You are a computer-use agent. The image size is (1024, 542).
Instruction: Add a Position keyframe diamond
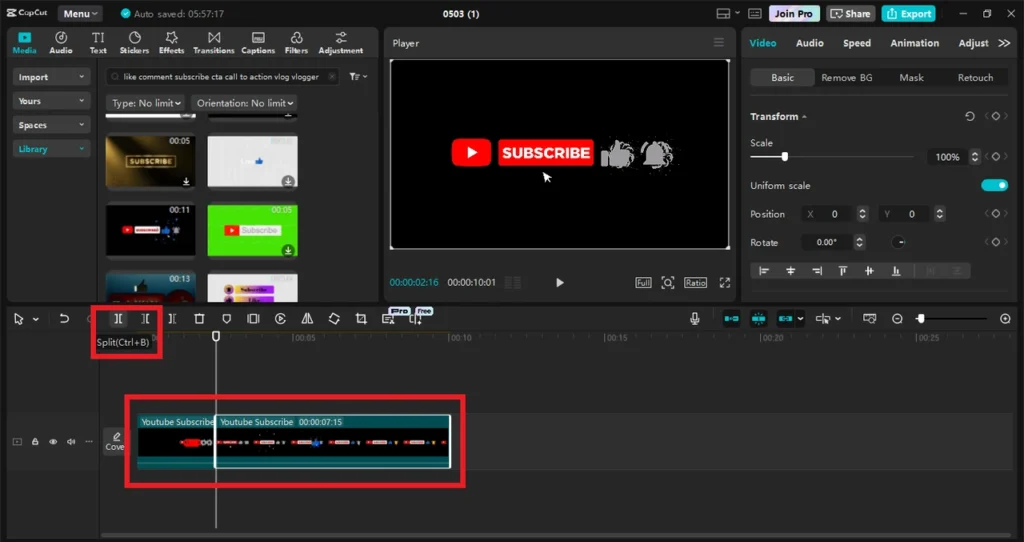pyautogui.click(x=995, y=214)
